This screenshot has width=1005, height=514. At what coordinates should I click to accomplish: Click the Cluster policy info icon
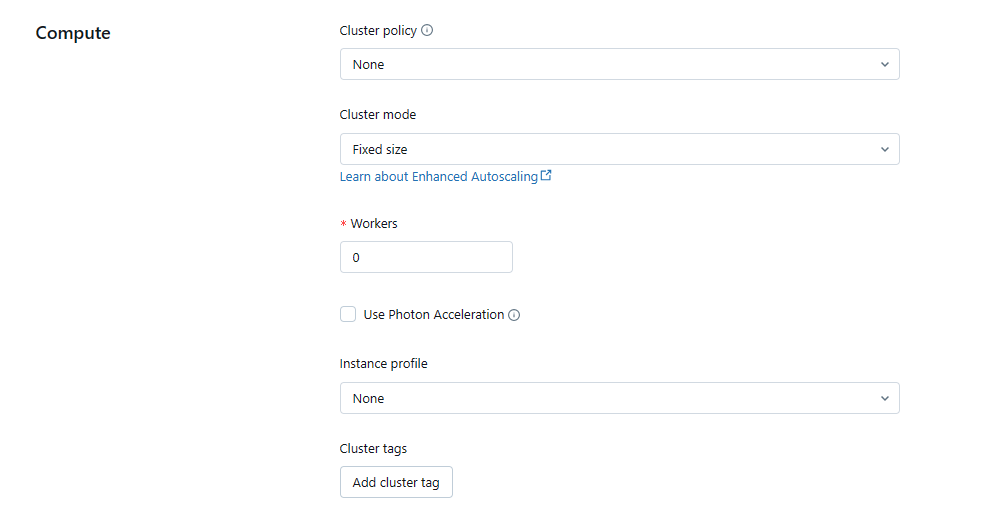427,30
